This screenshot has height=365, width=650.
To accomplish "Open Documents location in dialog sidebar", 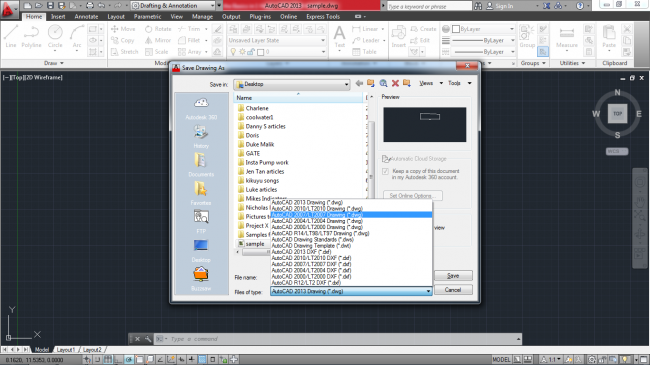I will click(201, 165).
